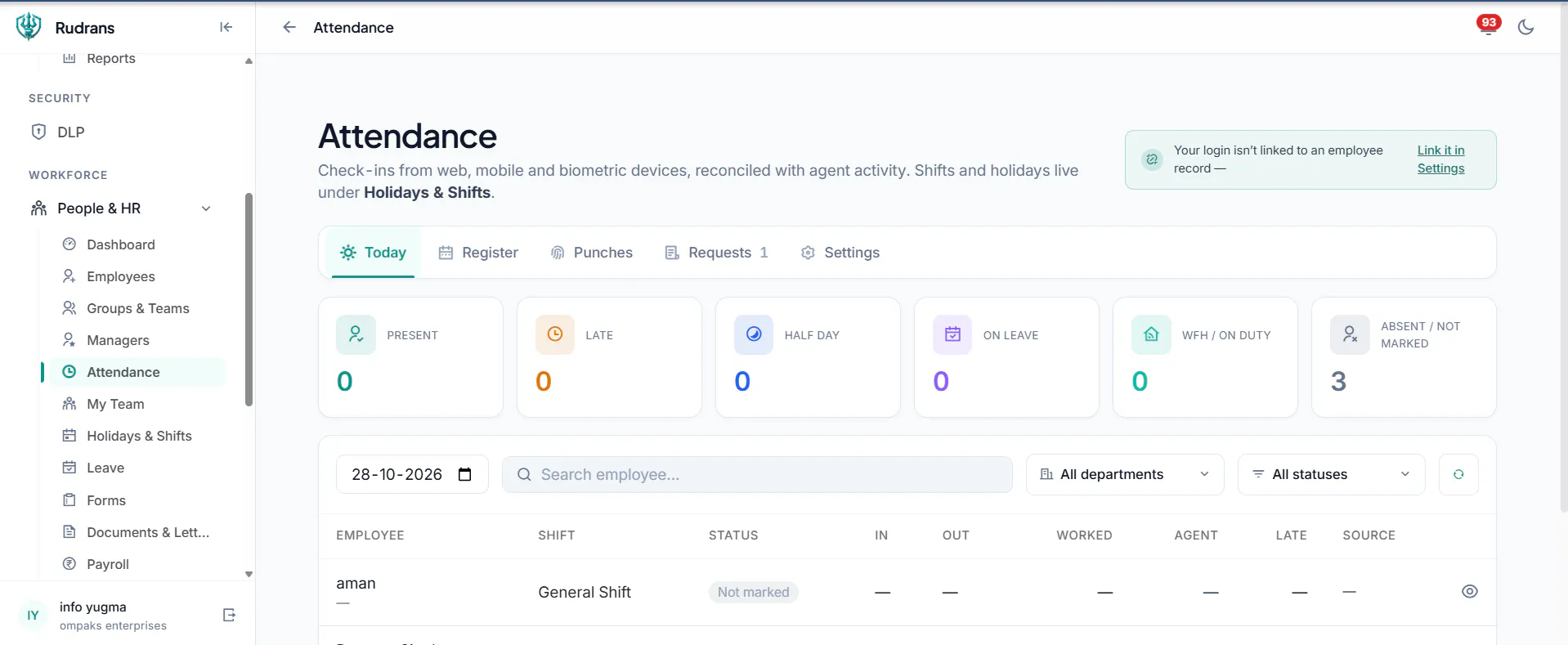
Task: Open Holidays & Shifts in sidebar
Action: (x=137, y=436)
